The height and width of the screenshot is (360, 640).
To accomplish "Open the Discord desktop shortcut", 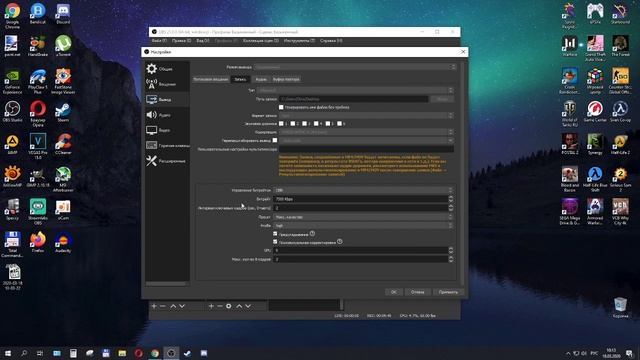I will pos(63,13).
